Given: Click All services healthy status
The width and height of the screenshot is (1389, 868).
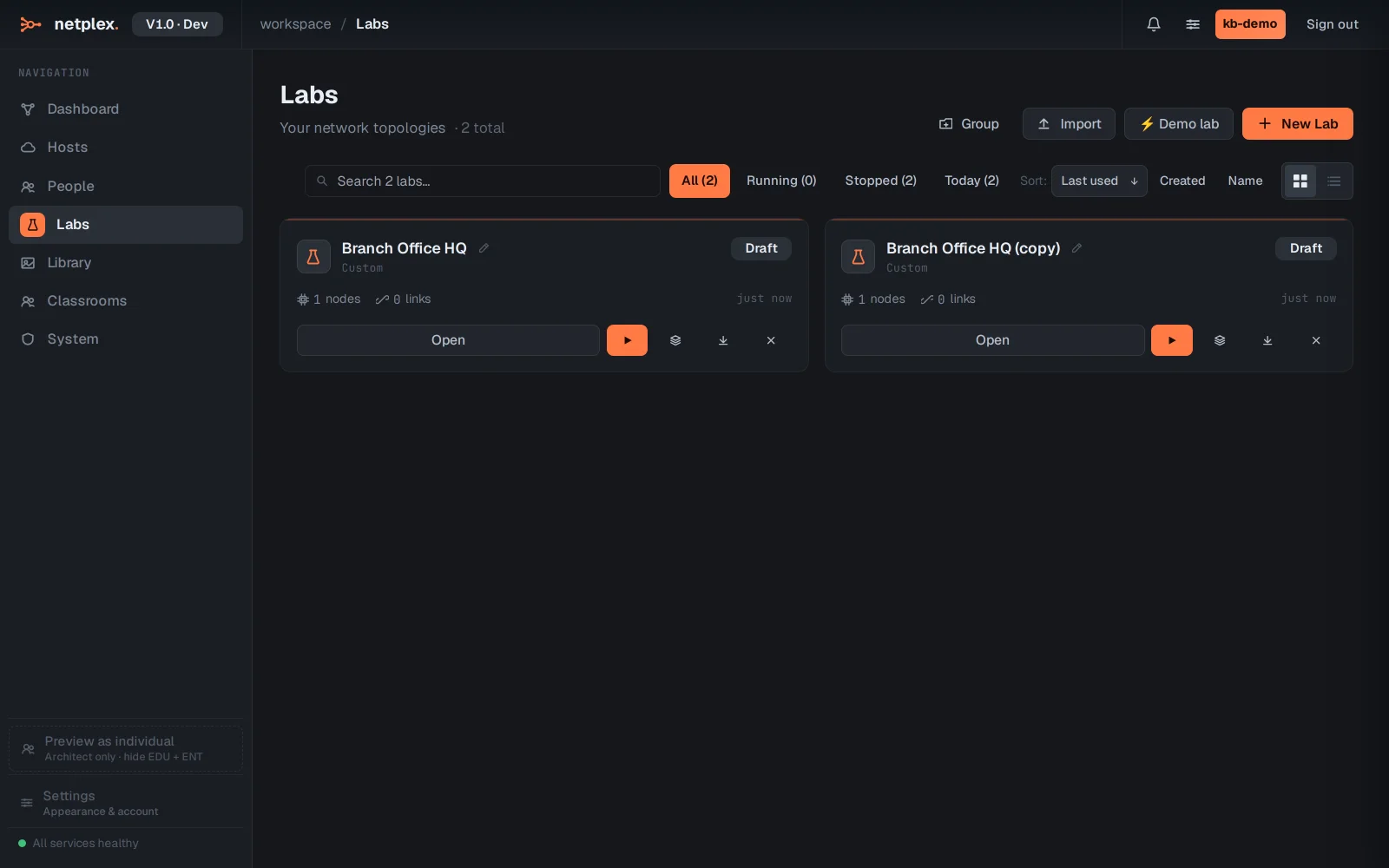Looking at the screenshot, I should (79, 844).
